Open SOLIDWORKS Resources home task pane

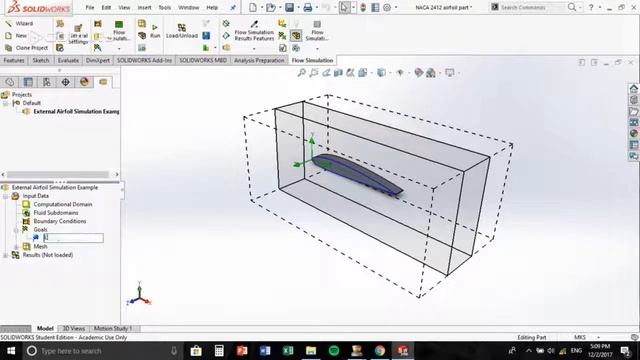(633, 88)
